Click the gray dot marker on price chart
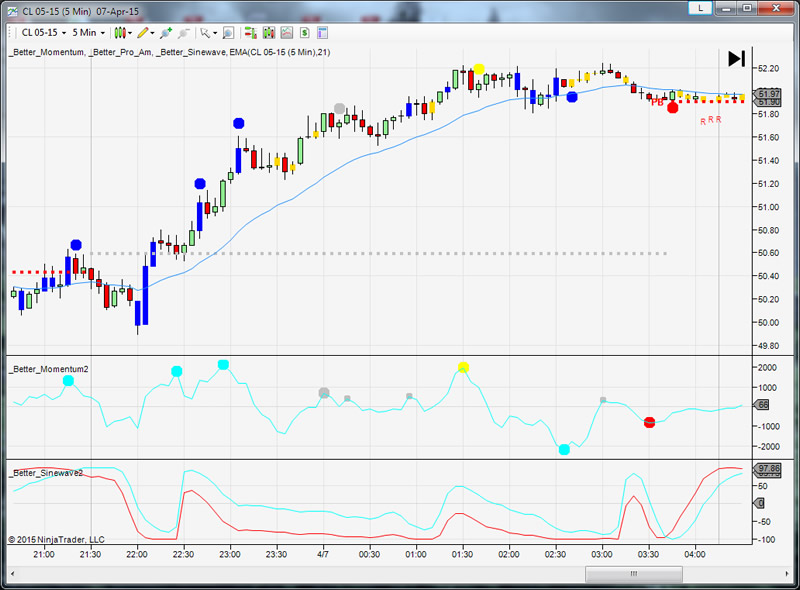This screenshot has height=590, width=800. 339,108
